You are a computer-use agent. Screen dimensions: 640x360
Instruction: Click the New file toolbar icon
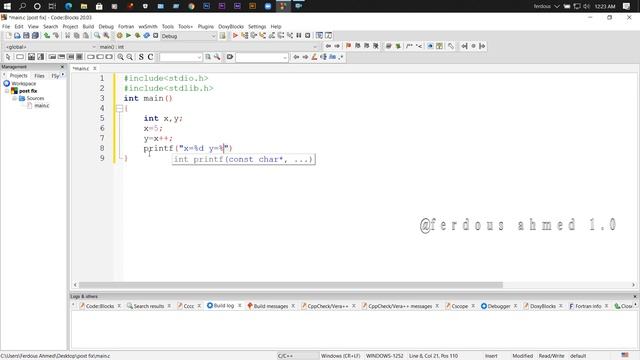[x=8, y=36]
